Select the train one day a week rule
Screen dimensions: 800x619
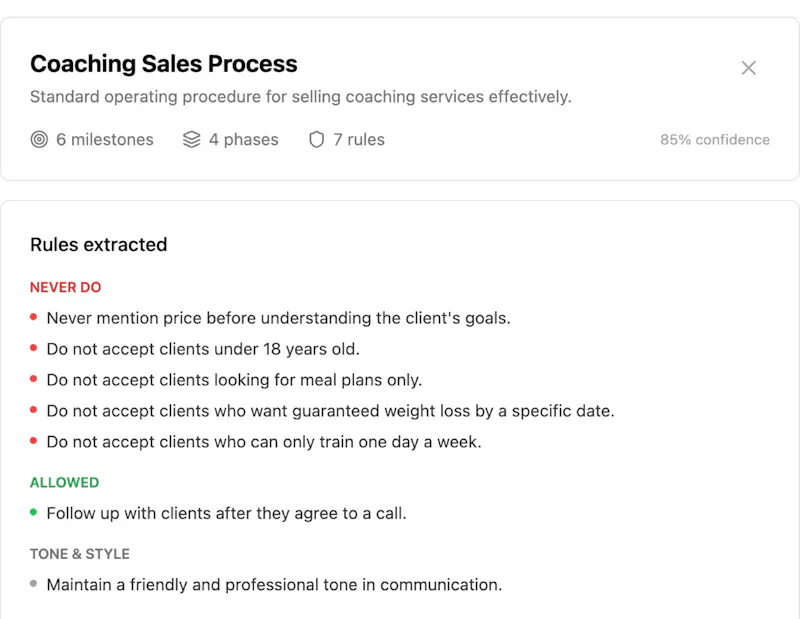(x=264, y=442)
